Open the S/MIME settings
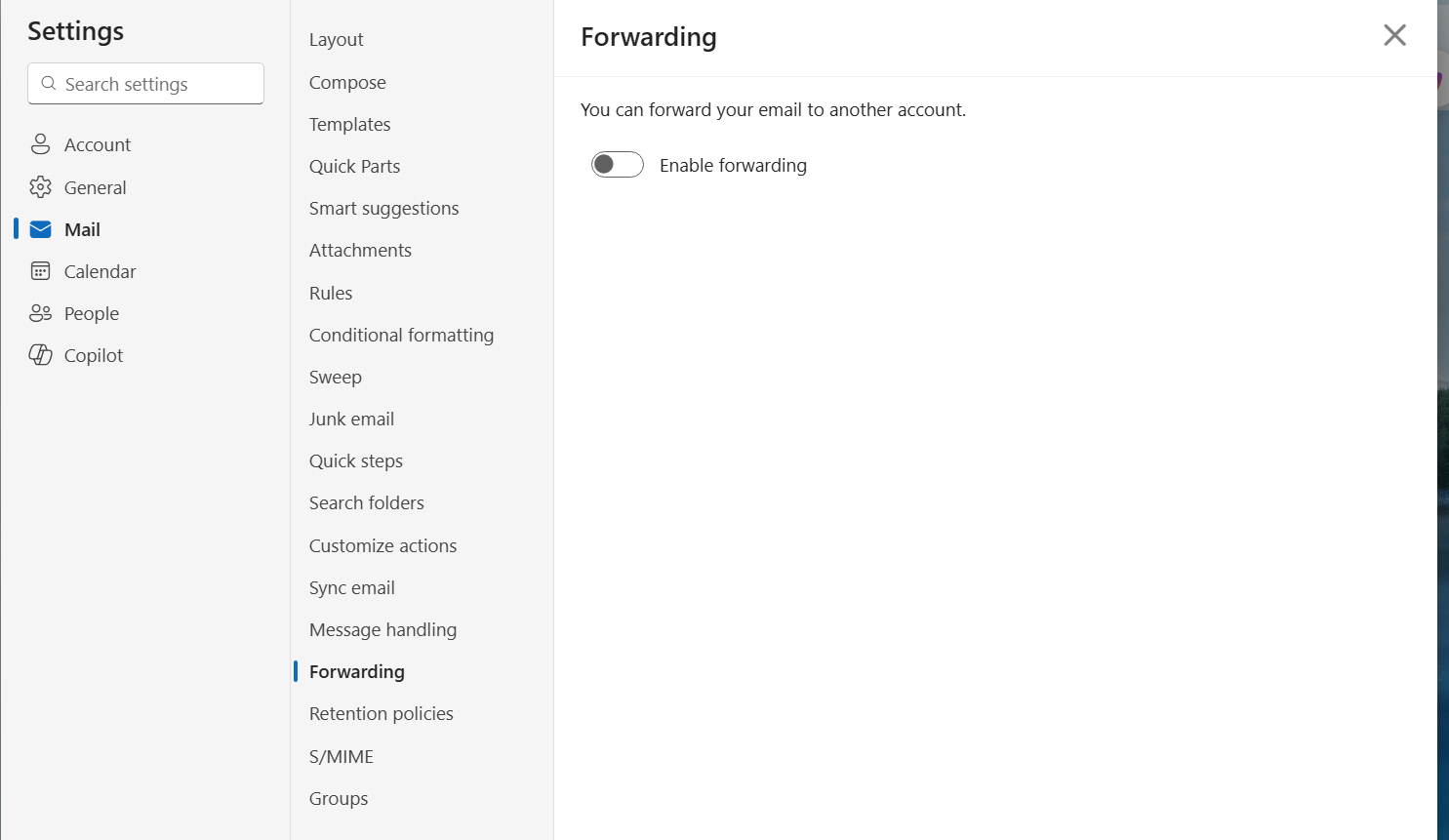This screenshot has width=1449, height=840. tap(342, 756)
